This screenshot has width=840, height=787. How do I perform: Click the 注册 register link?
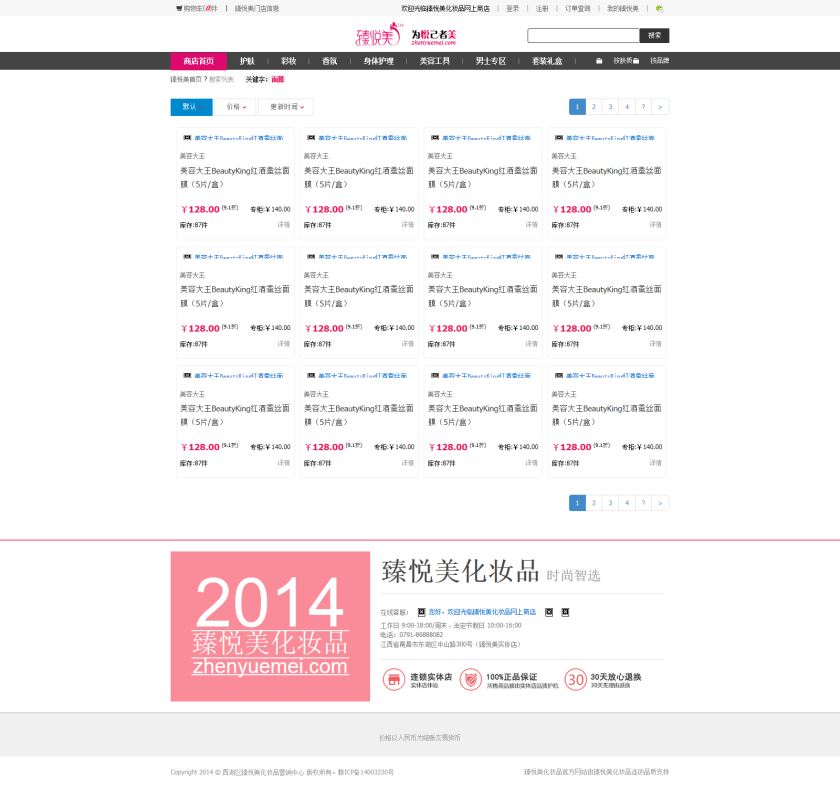pos(542,9)
